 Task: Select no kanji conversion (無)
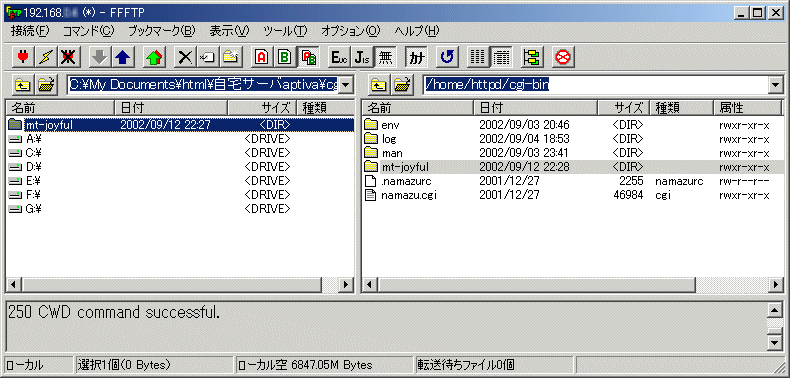click(385, 57)
